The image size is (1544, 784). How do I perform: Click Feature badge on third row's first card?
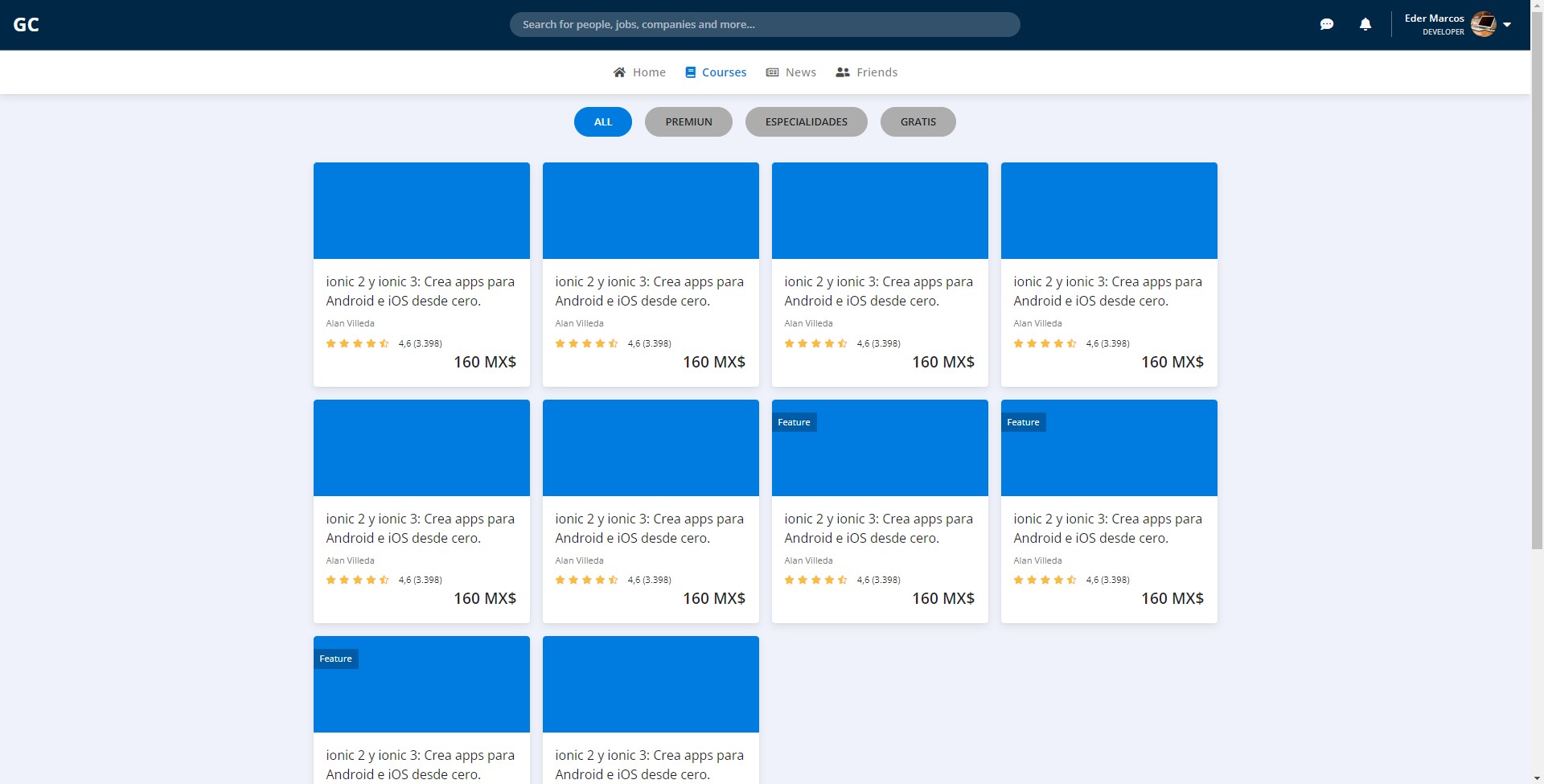[336, 659]
